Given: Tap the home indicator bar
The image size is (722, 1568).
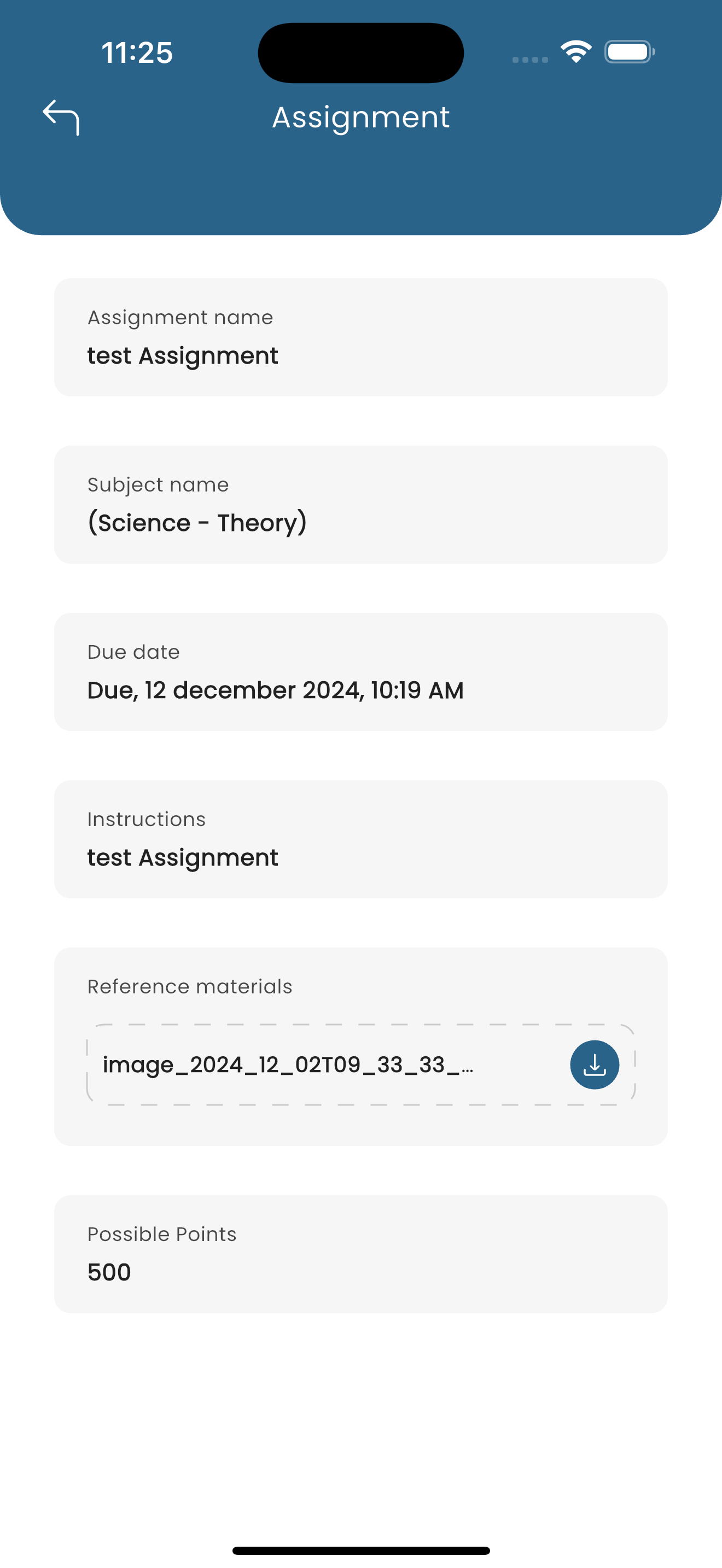Looking at the screenshot, I should [361, 1551].
